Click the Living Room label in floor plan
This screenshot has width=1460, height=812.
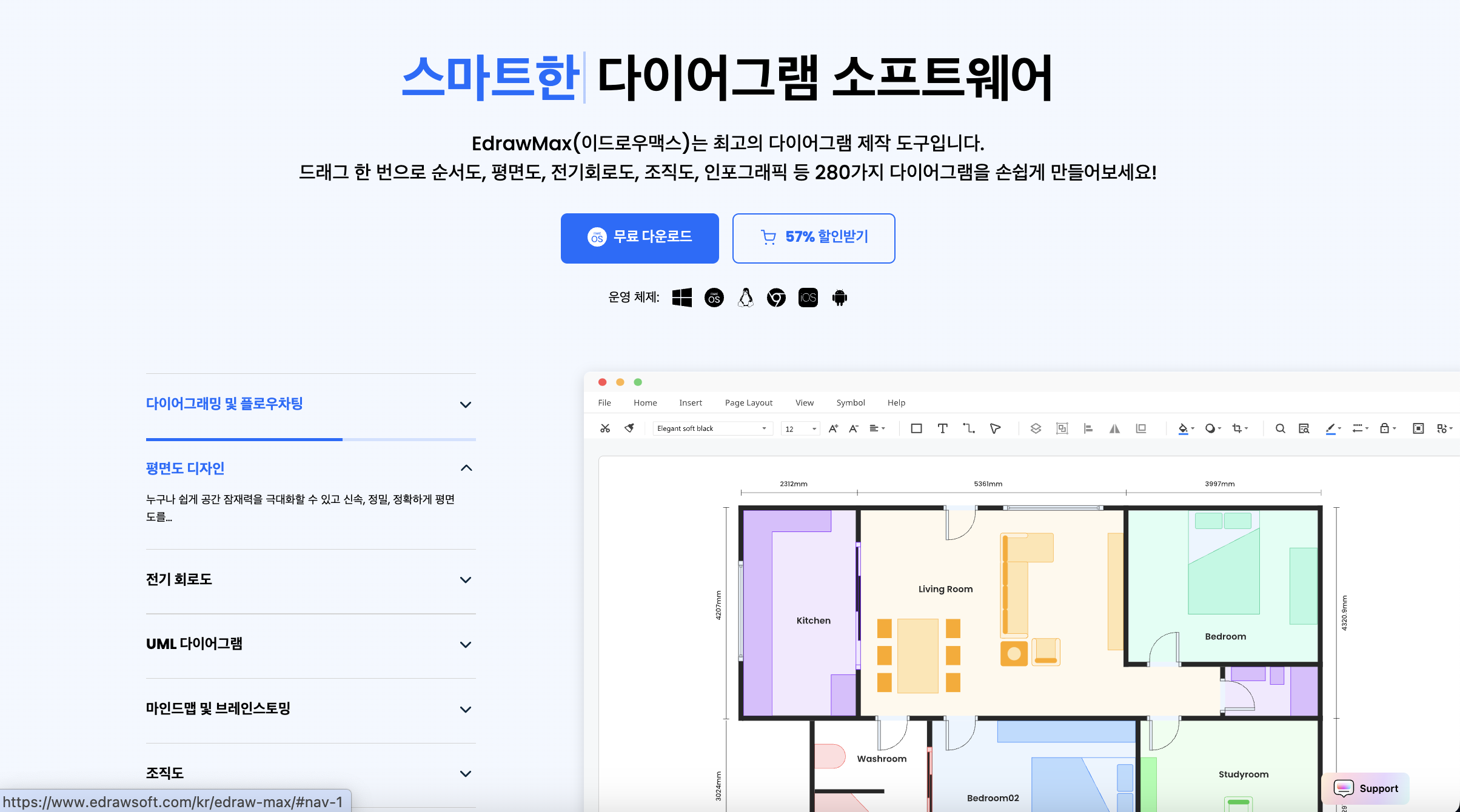pos(945,589)
